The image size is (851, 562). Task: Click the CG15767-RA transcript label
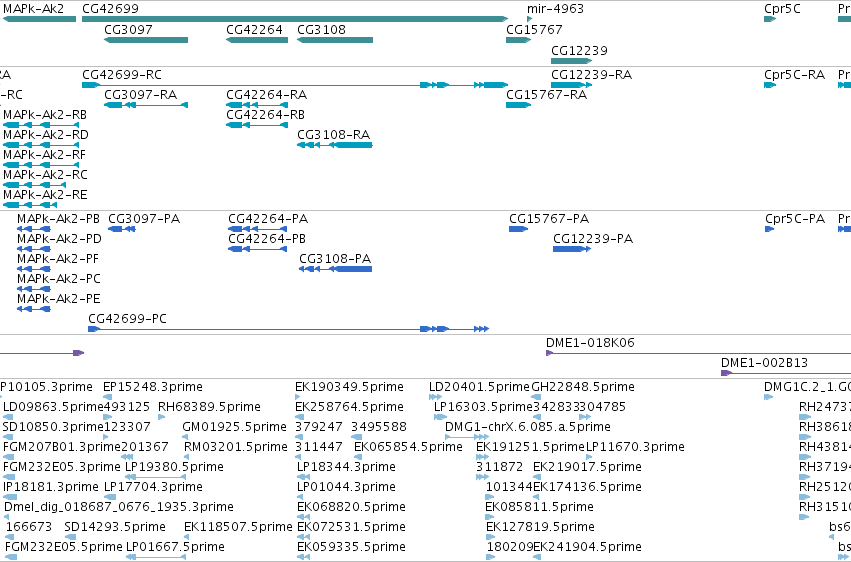(x=547, y=95)
